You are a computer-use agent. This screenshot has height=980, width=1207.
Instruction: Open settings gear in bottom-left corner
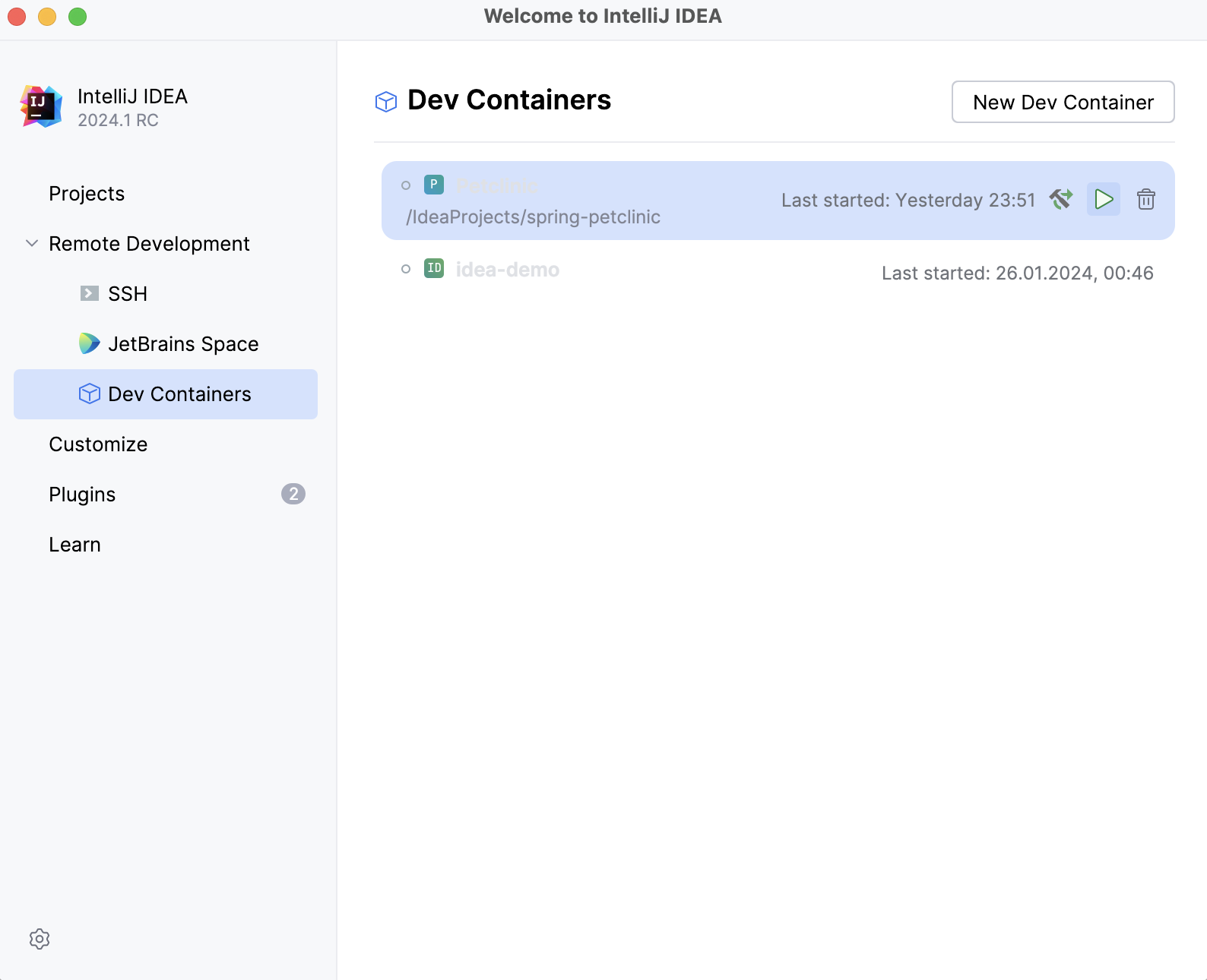tap(40, 939)
